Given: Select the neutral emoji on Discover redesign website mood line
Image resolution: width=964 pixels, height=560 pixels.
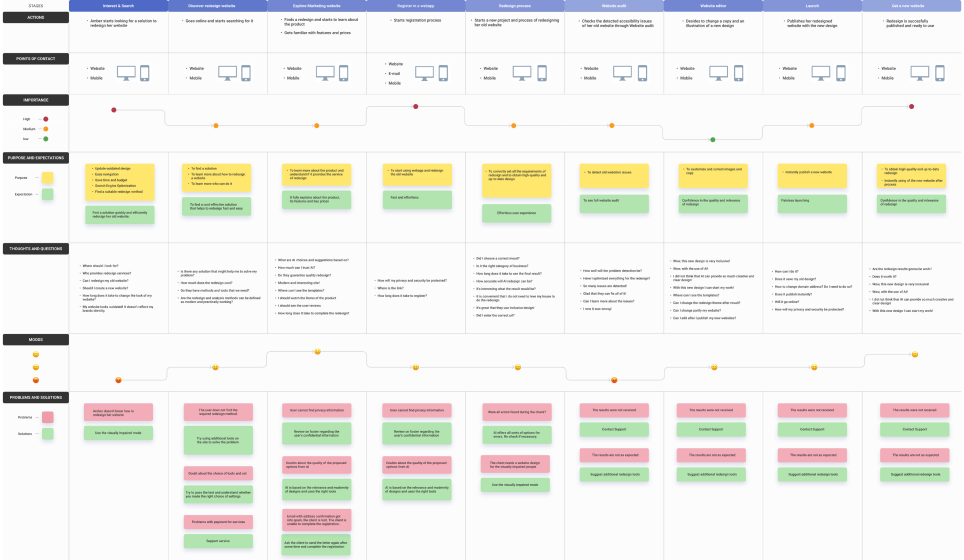Looking at the screenshot, I should point(215,368).
